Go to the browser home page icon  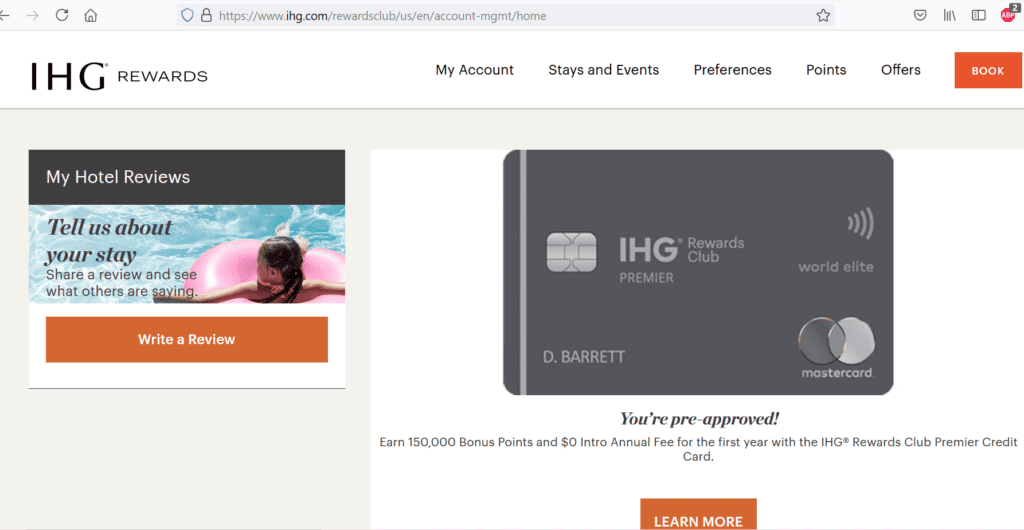91,16
